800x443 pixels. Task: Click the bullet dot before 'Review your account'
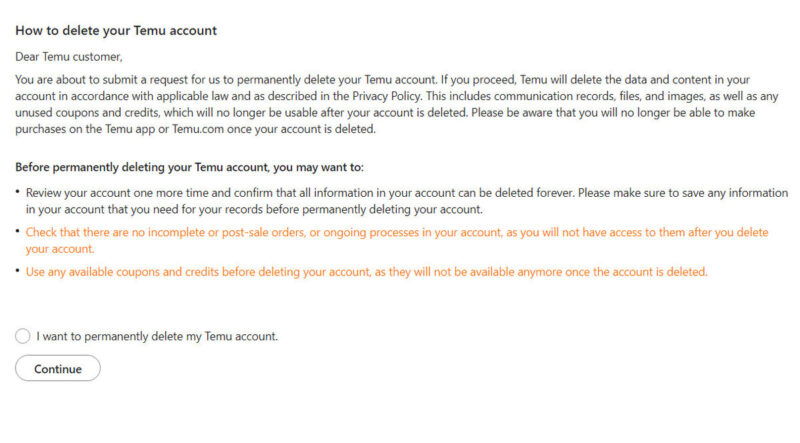click(18, 192)
